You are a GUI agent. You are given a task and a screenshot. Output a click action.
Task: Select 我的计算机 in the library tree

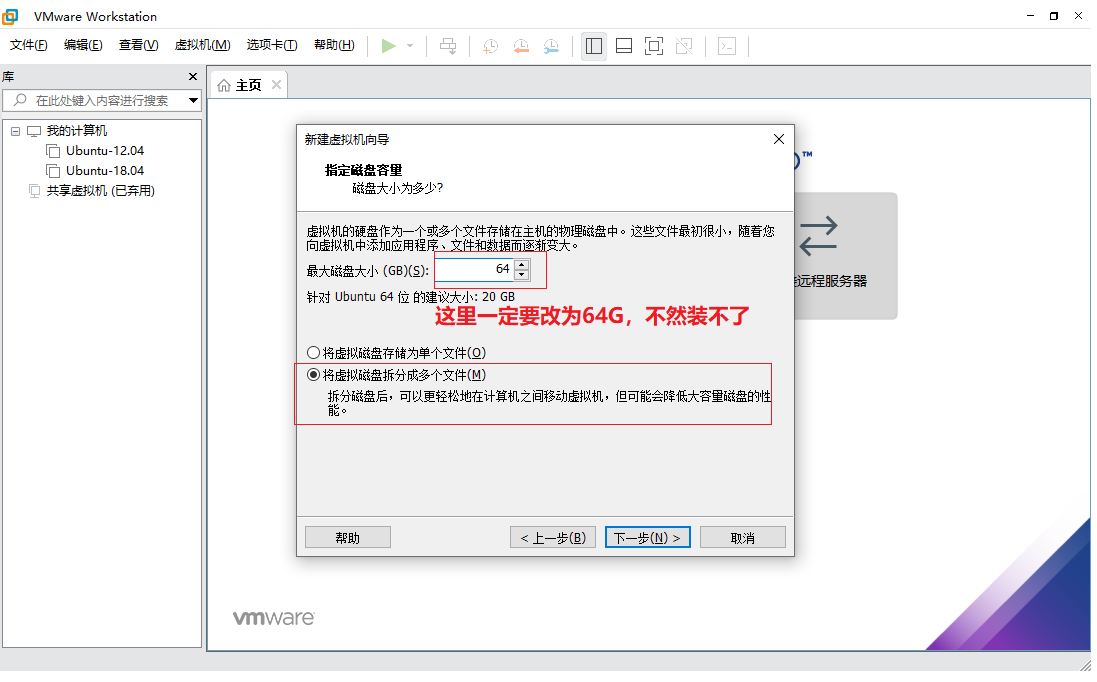point(77,131)
